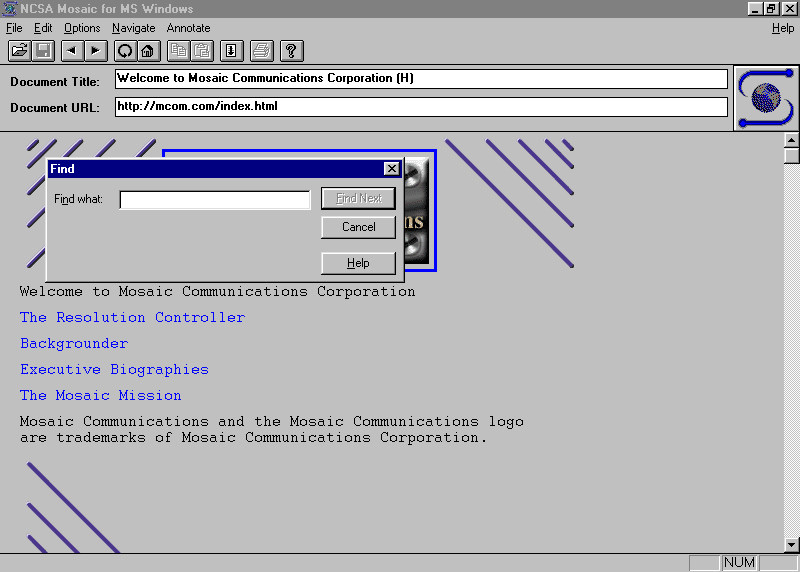Go to home page with house icon
800x572 pixels.
click(148, 51)
